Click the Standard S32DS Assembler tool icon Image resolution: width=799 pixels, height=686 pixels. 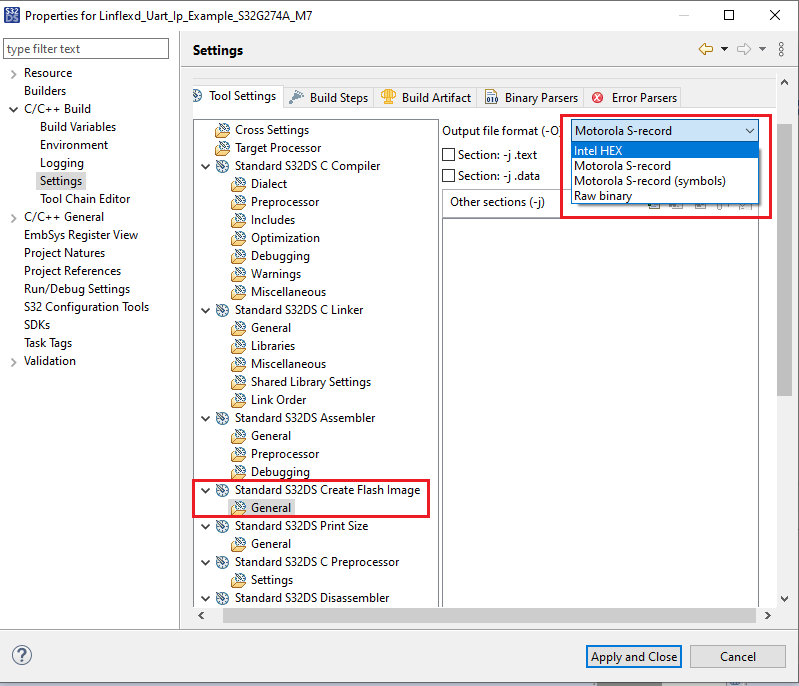(222, 418)
